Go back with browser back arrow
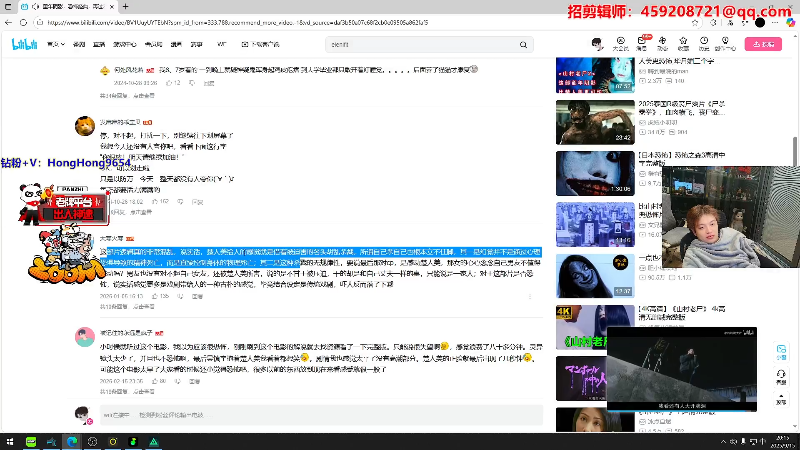This screenshot has height=450, width=800. point(8,22)
